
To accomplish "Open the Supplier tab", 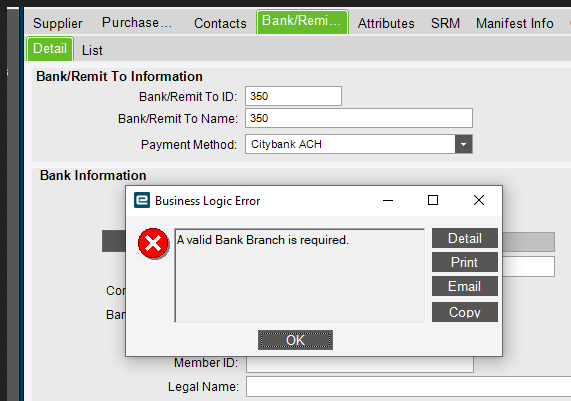I will coord(58,23).
